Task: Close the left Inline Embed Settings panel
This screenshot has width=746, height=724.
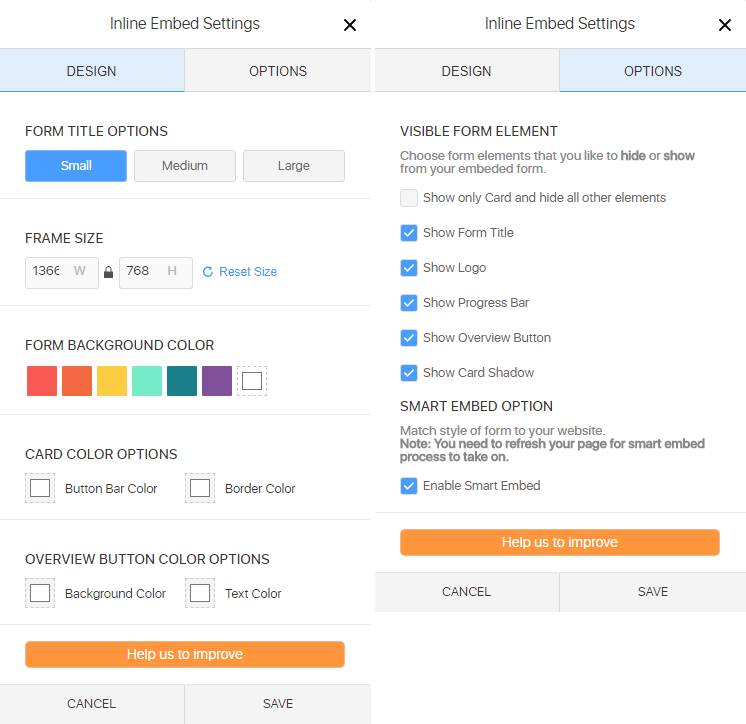Action: click(x=350, y=25)
